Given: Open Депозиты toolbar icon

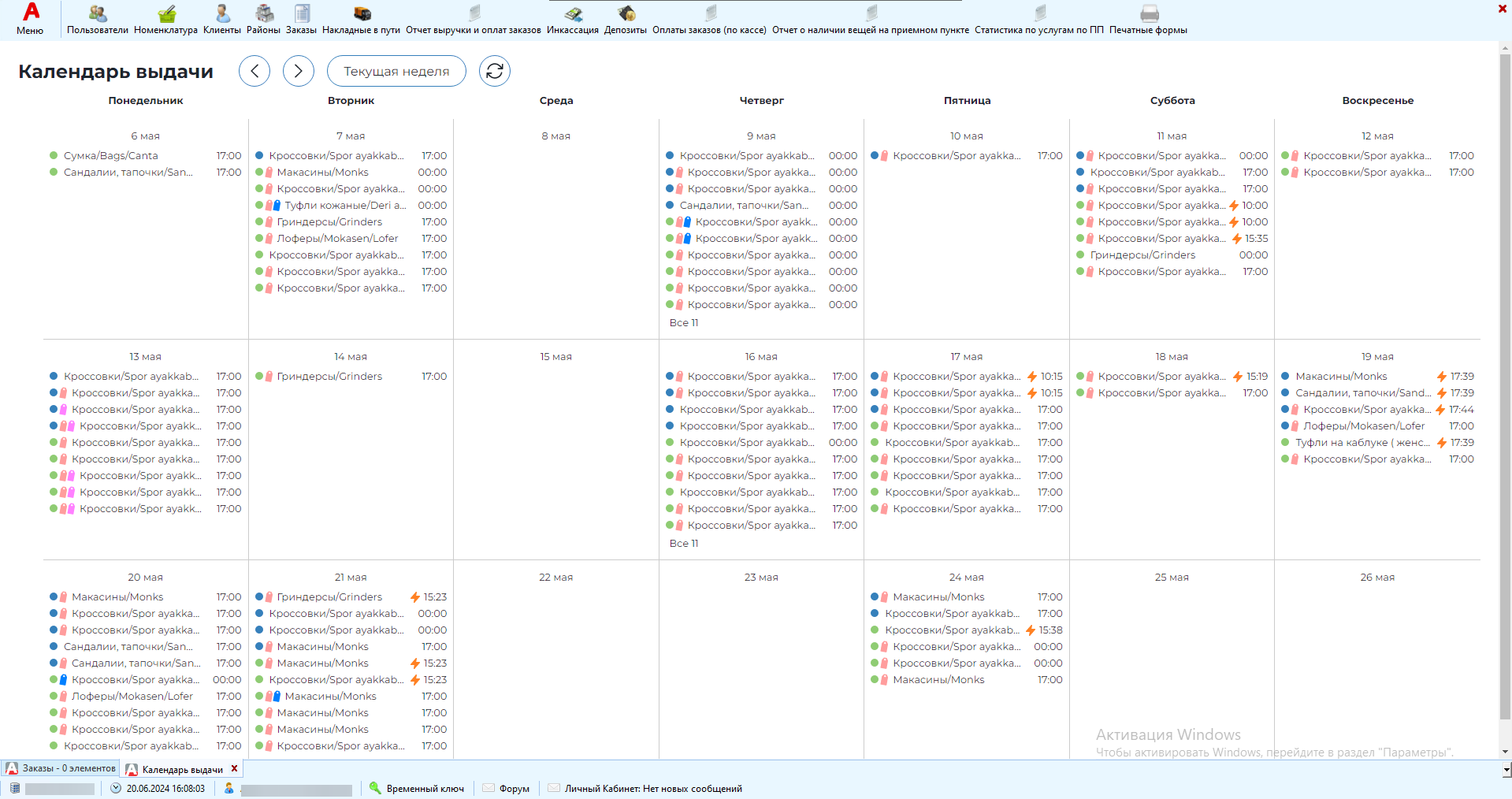Looking at the screenshot, I should coord(626,14).
